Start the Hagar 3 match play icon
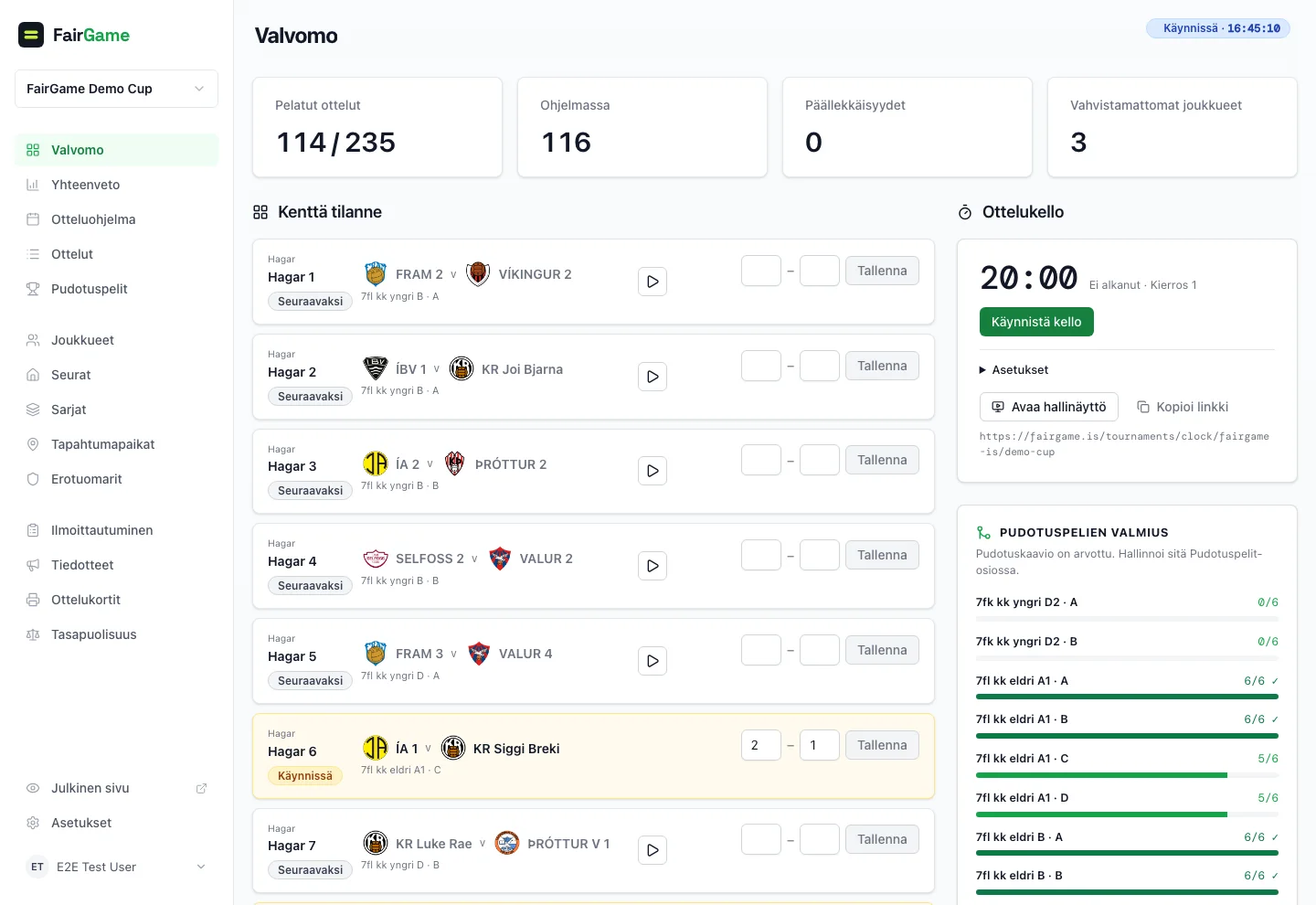The width and height of the screenshot is (1316, 905). point(653,471)
